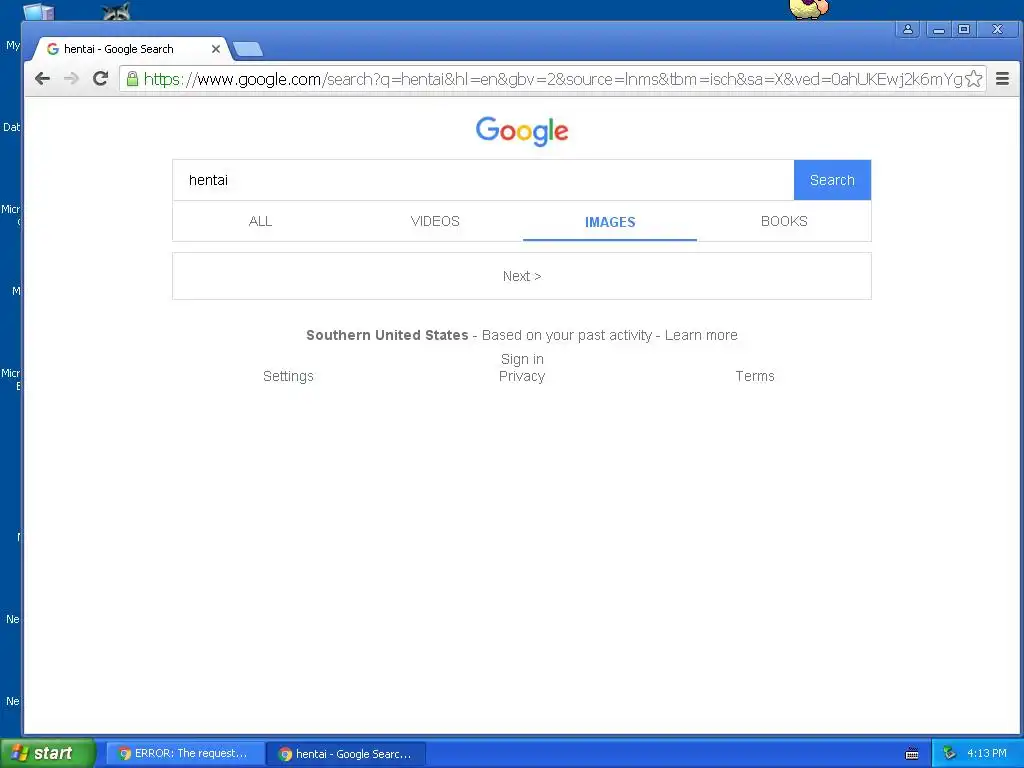1024x768 pixels.
Task: Click the Learn more location link
Action: coord(701,335)
